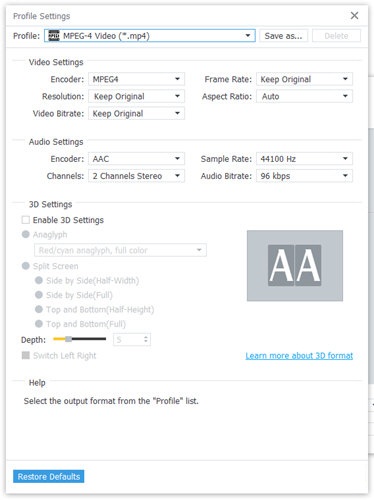Open the Resolution dropdown

click(x=136, y=96)
